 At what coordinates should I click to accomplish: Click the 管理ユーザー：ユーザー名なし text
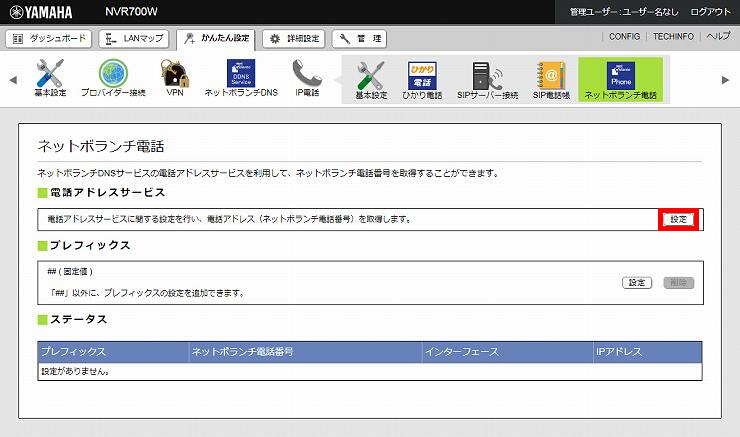click(x=624, y=12)
